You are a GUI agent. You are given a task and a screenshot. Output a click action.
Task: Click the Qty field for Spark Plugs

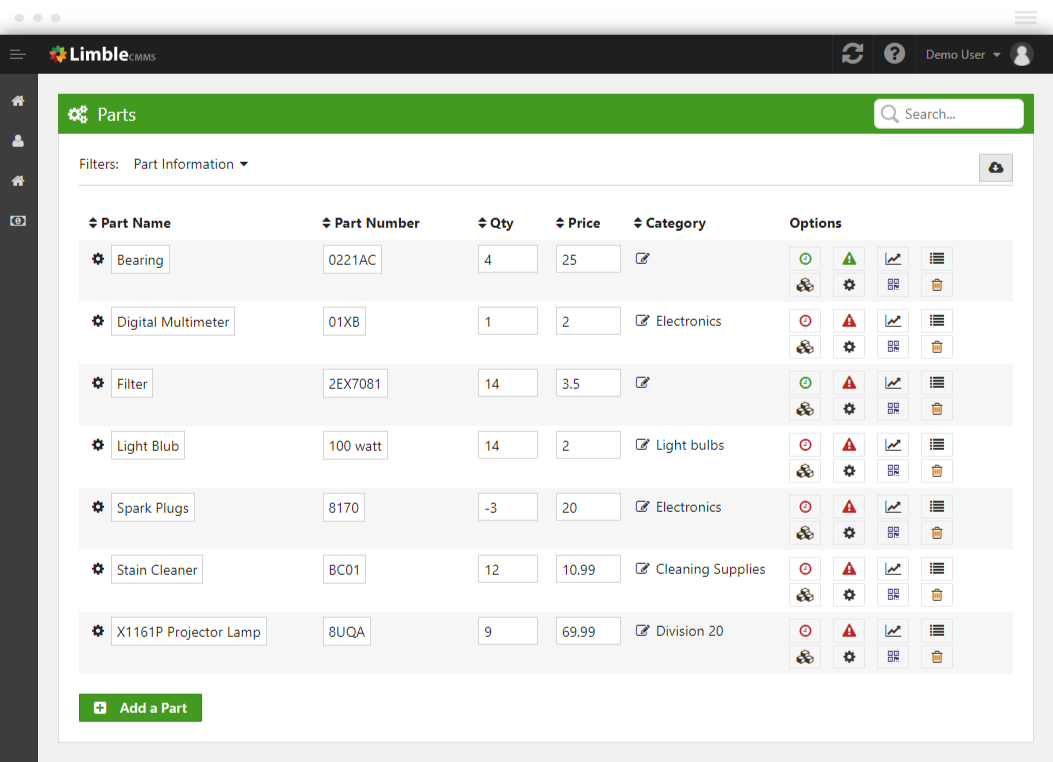[507, 508]
